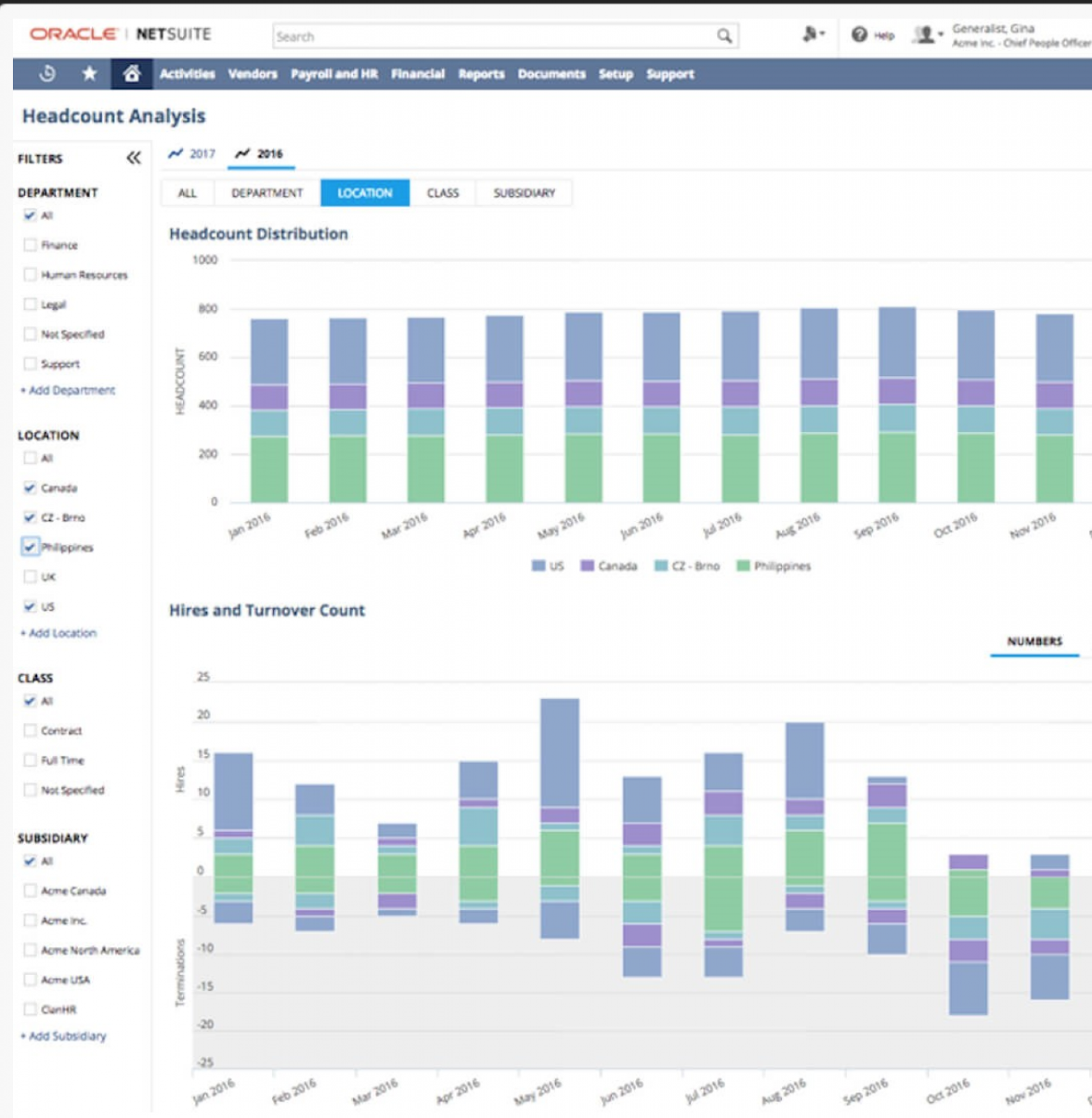Click the search magnifier icon
This screenshot has width=1092, height=1118.
pyautogui.click(x=725, y=36)
